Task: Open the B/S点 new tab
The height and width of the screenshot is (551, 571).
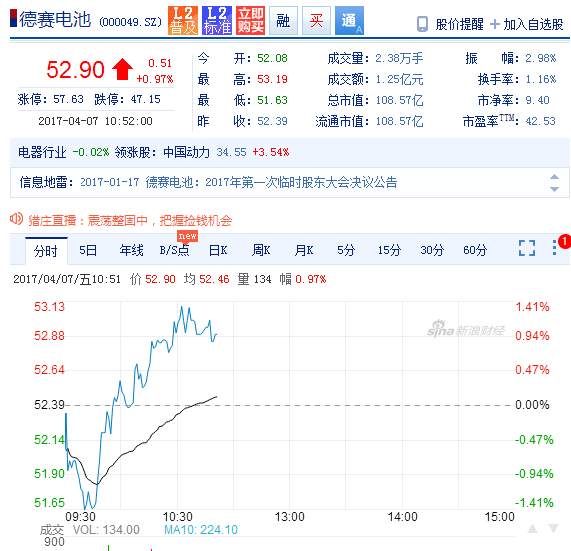Action: click(174, 251)
